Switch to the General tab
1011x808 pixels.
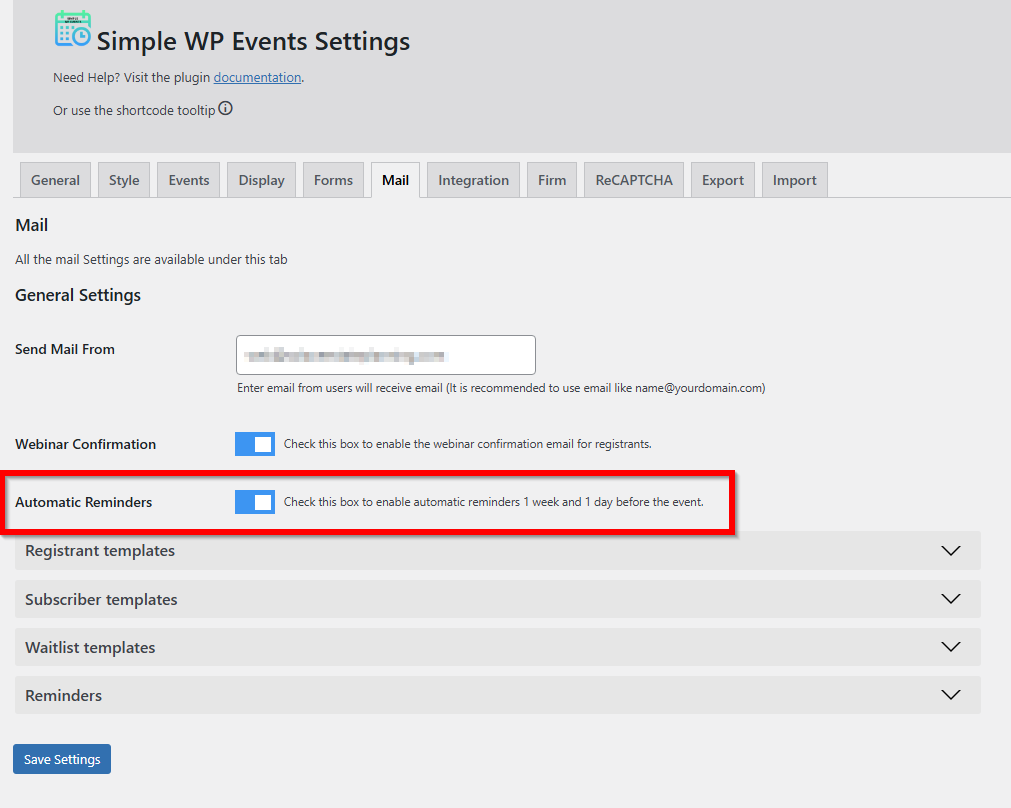pos(55,180)
